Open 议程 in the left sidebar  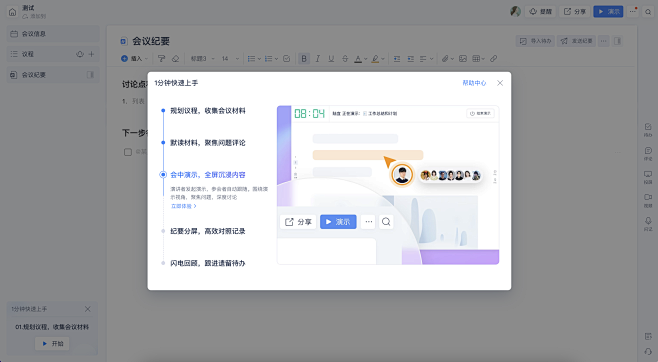tap(53, 54)
